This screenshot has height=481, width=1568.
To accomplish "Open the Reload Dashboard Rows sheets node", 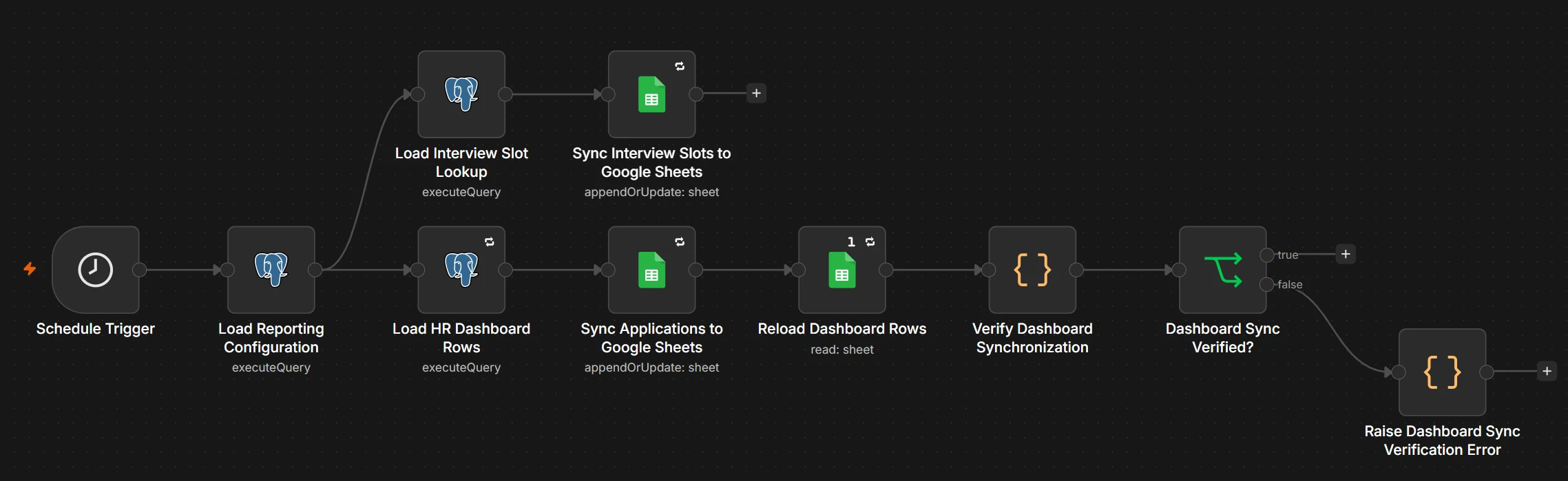I will (x=842, y=270).
